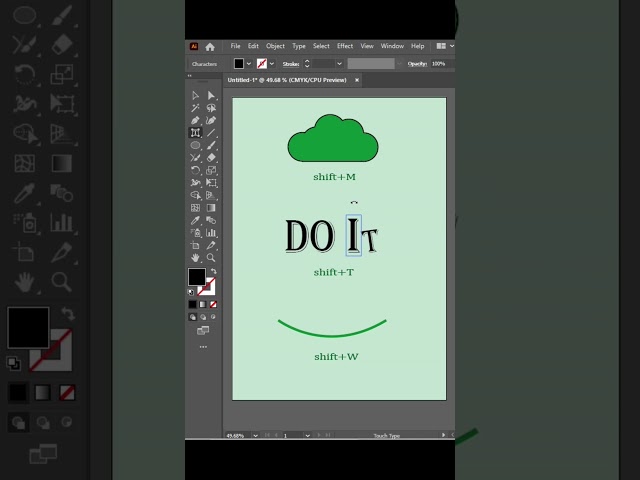Select the Line Segment tool
The height and width of the screenshot is (480, 640).
point(211,133)
